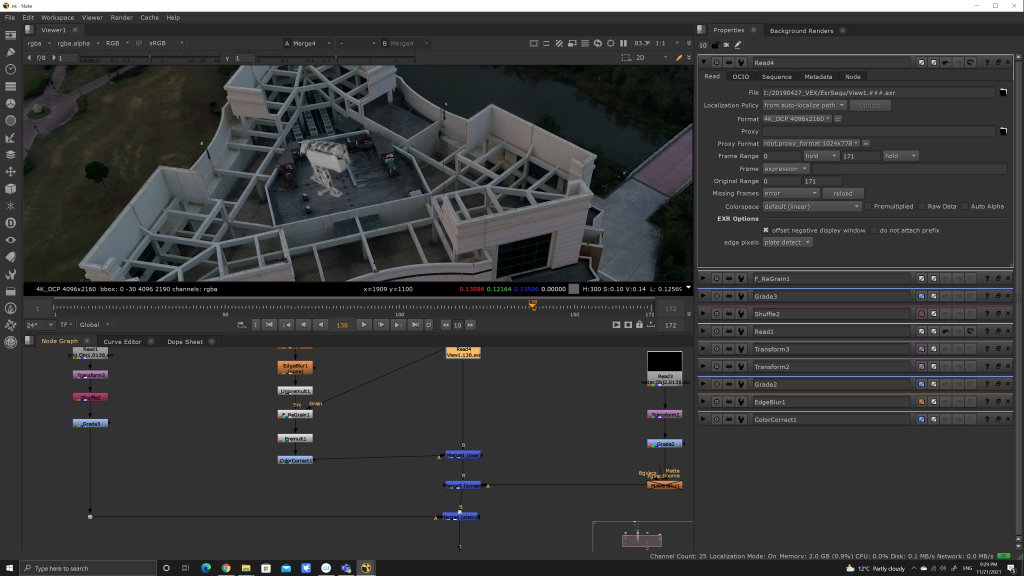Click the orange playhead on the timeline
Viewport: 1024px width, 576px height.
tap(532, 304)
